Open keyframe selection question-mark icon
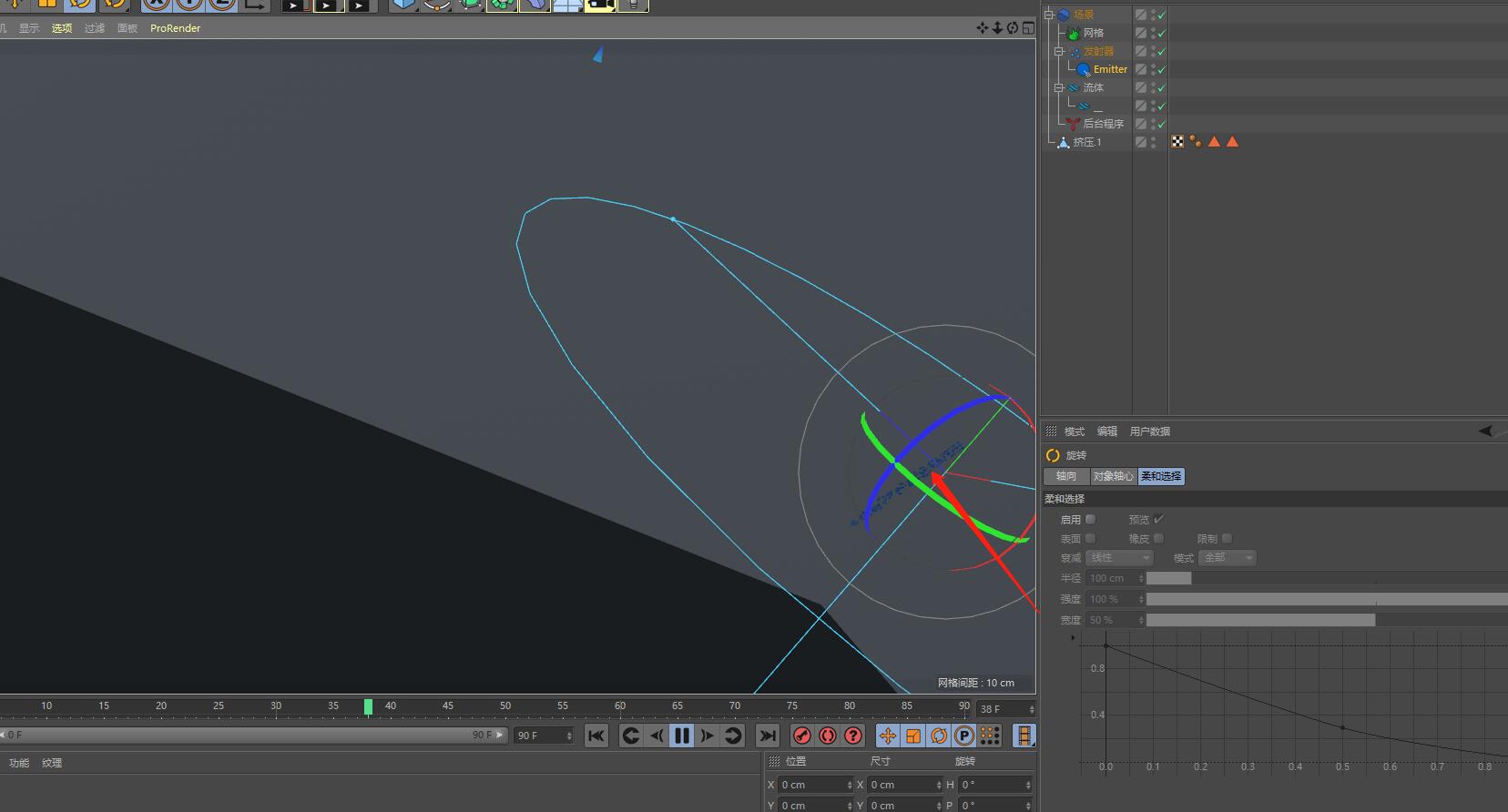Screen dimensions: 1508x812 853,736
